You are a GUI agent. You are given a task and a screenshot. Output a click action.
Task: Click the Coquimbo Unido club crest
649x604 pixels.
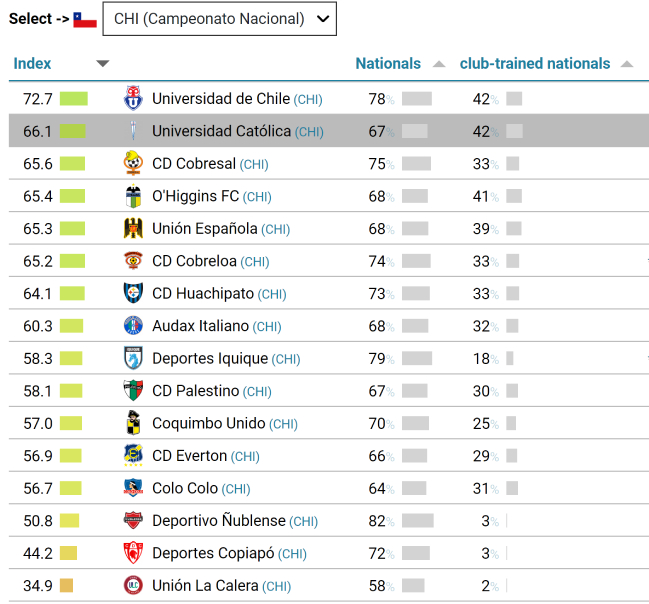pos(133,424)
